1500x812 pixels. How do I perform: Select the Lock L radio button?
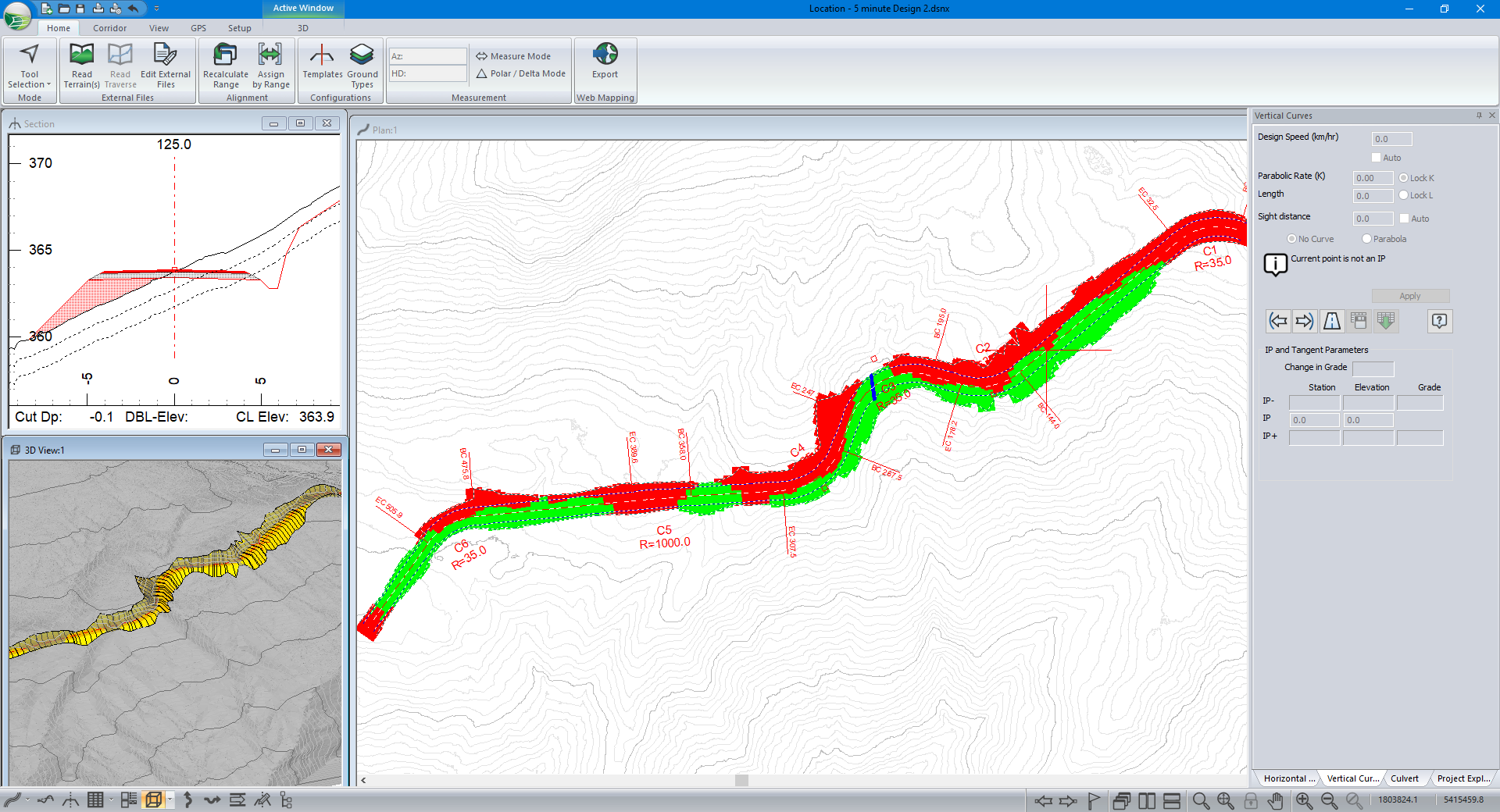point(1404,195)
